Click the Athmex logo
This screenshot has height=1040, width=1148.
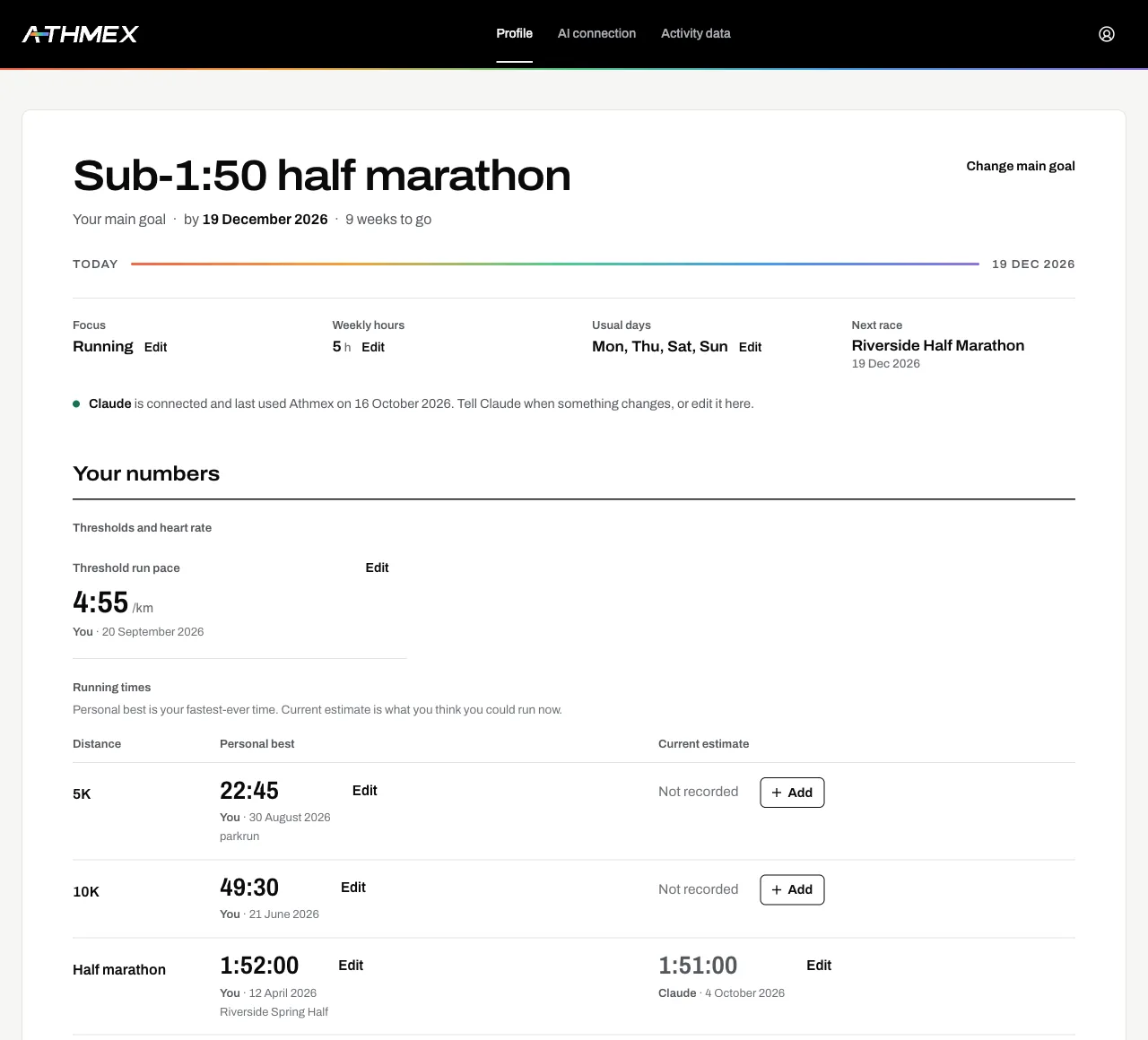pyautogui.click(x=80, y=34)
